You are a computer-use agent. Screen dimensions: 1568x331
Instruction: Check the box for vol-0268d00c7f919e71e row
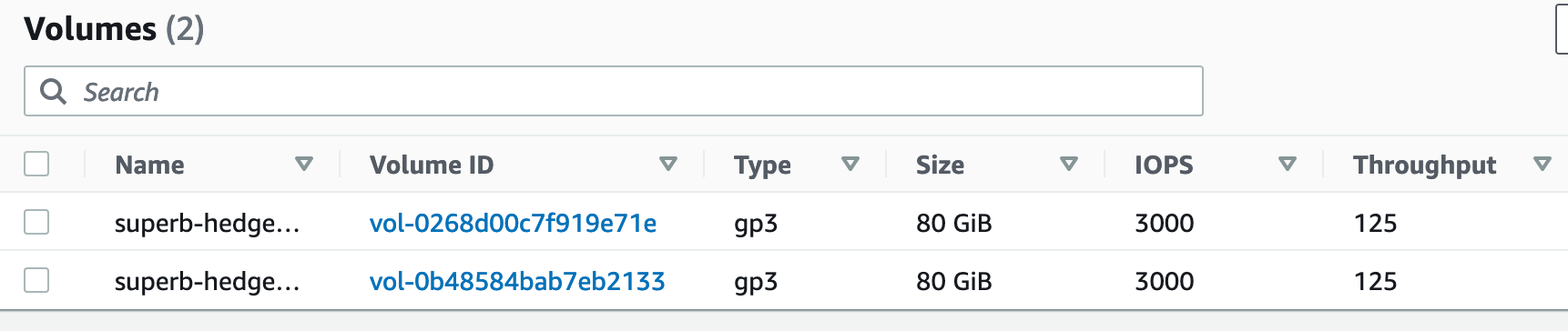[x=36, y=222]
